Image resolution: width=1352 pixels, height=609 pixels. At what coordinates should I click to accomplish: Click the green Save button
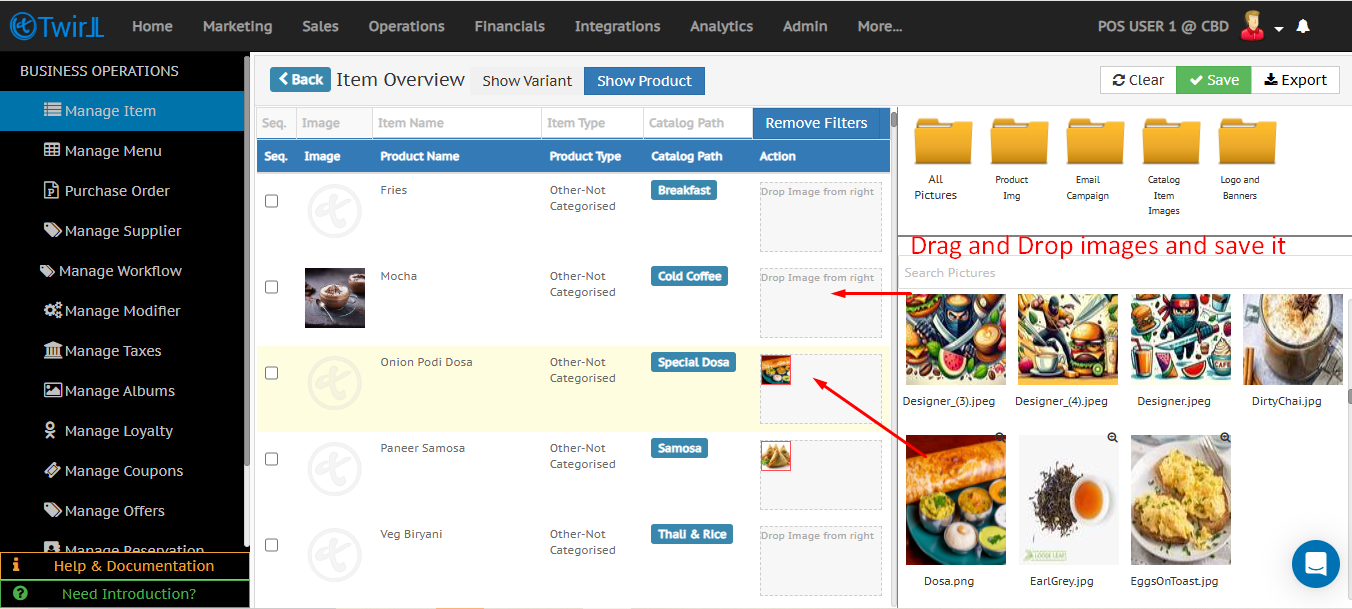pyautogui.click(x=1213, y=80)
